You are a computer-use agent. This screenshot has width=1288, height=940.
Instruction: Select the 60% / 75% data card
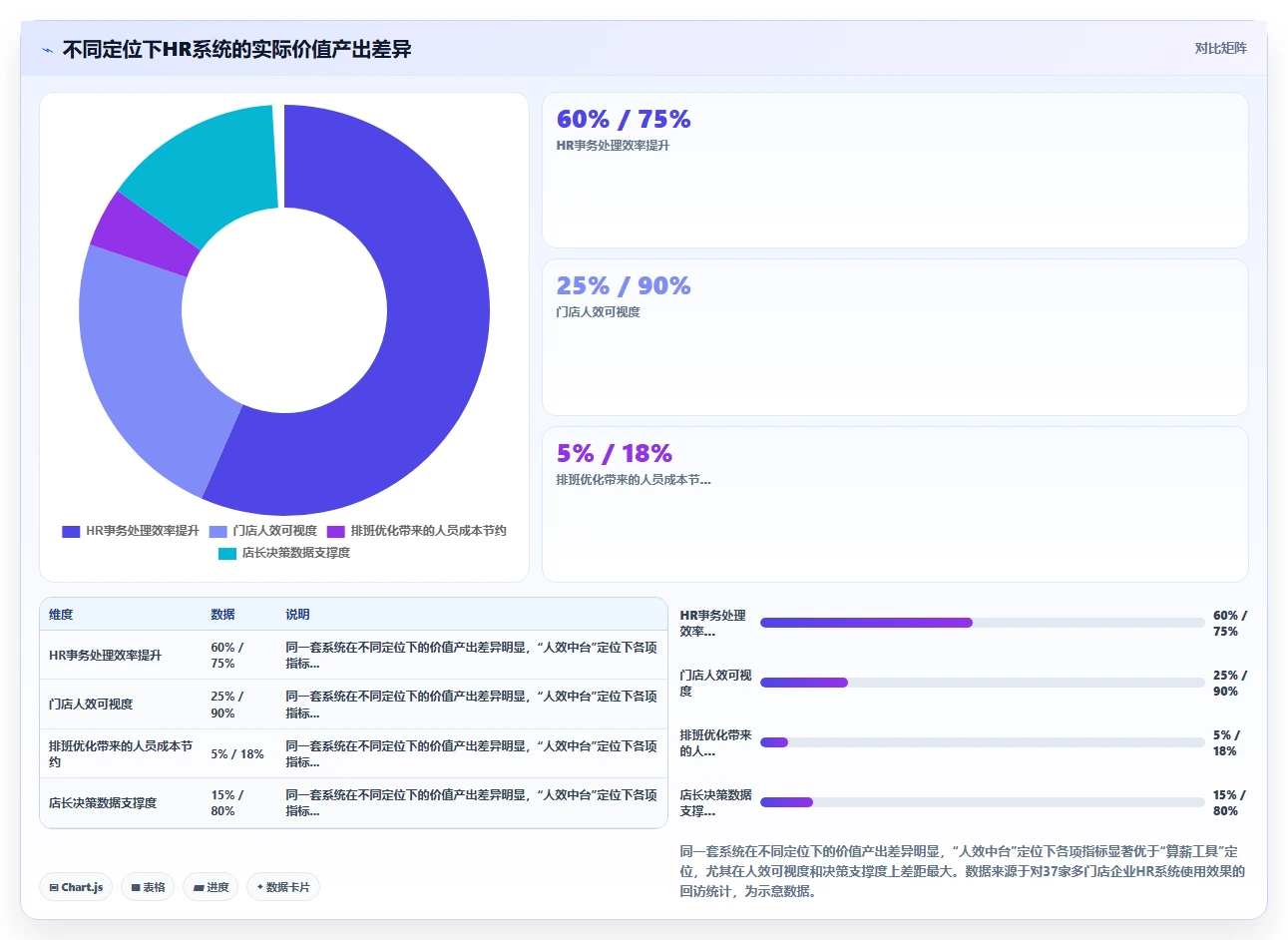(895, 171)
